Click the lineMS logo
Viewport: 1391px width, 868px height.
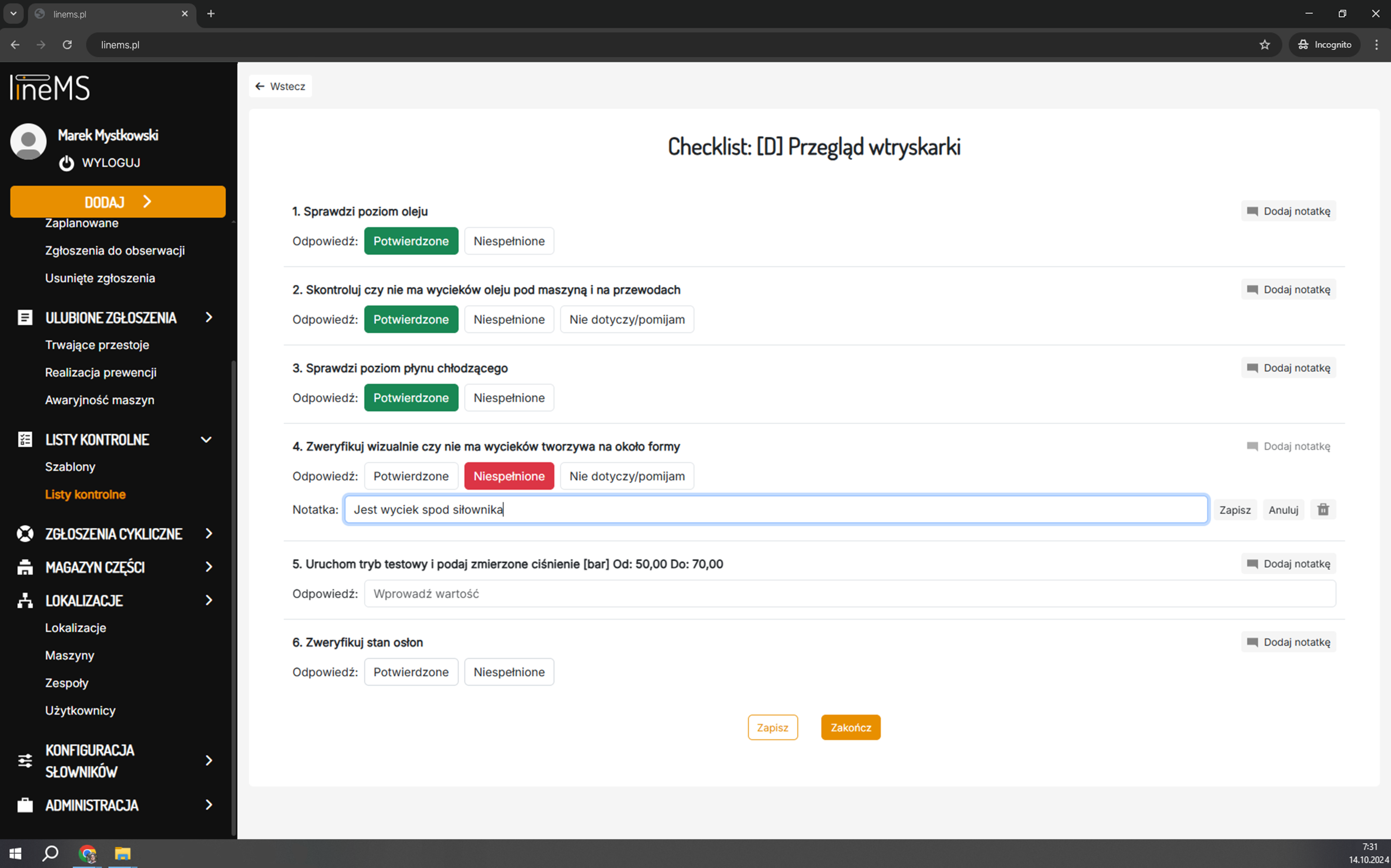(x=50, y=87)
